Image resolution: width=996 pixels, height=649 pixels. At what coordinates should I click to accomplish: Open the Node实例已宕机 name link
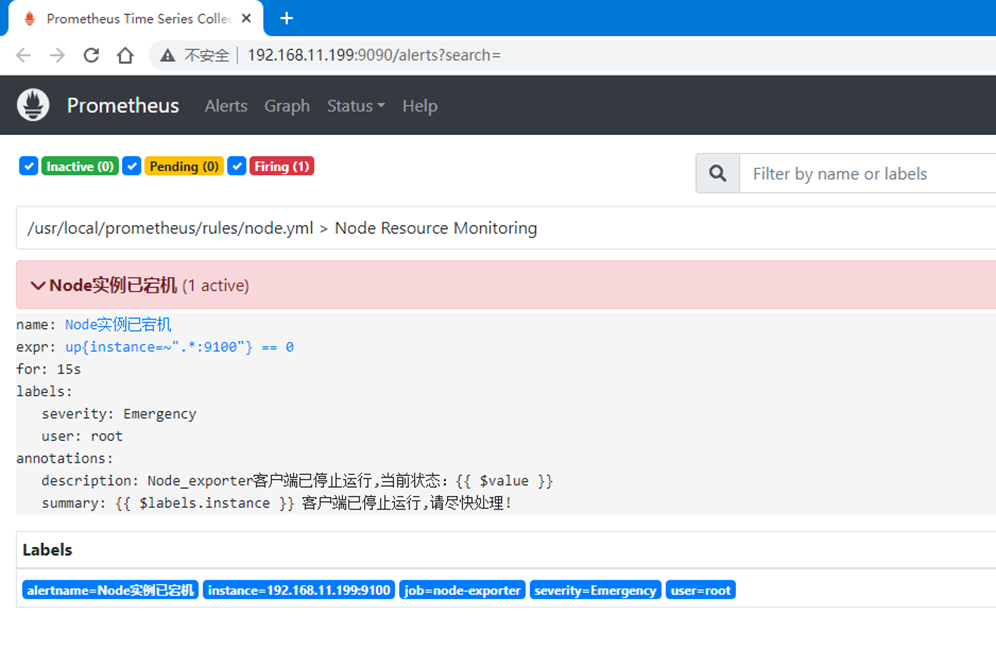tap(118, 324)
